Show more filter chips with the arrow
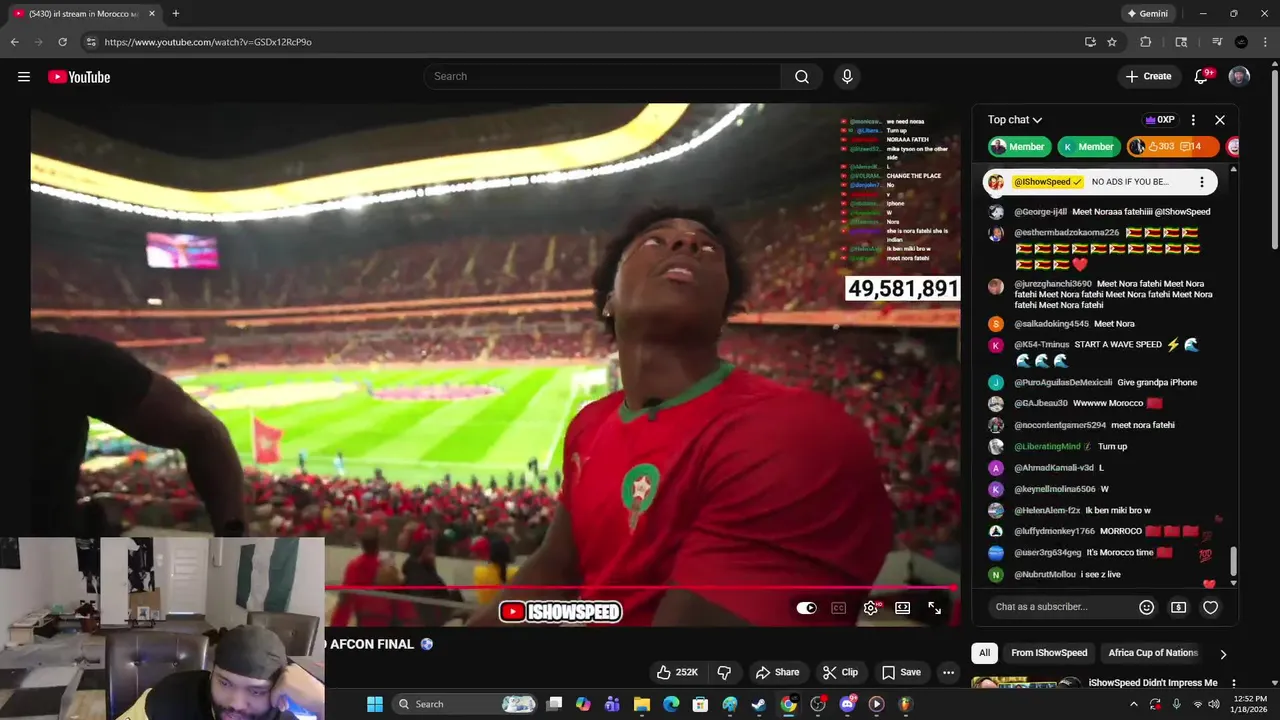This screenshot has width=1280, height=720. tap(1223, 654)
